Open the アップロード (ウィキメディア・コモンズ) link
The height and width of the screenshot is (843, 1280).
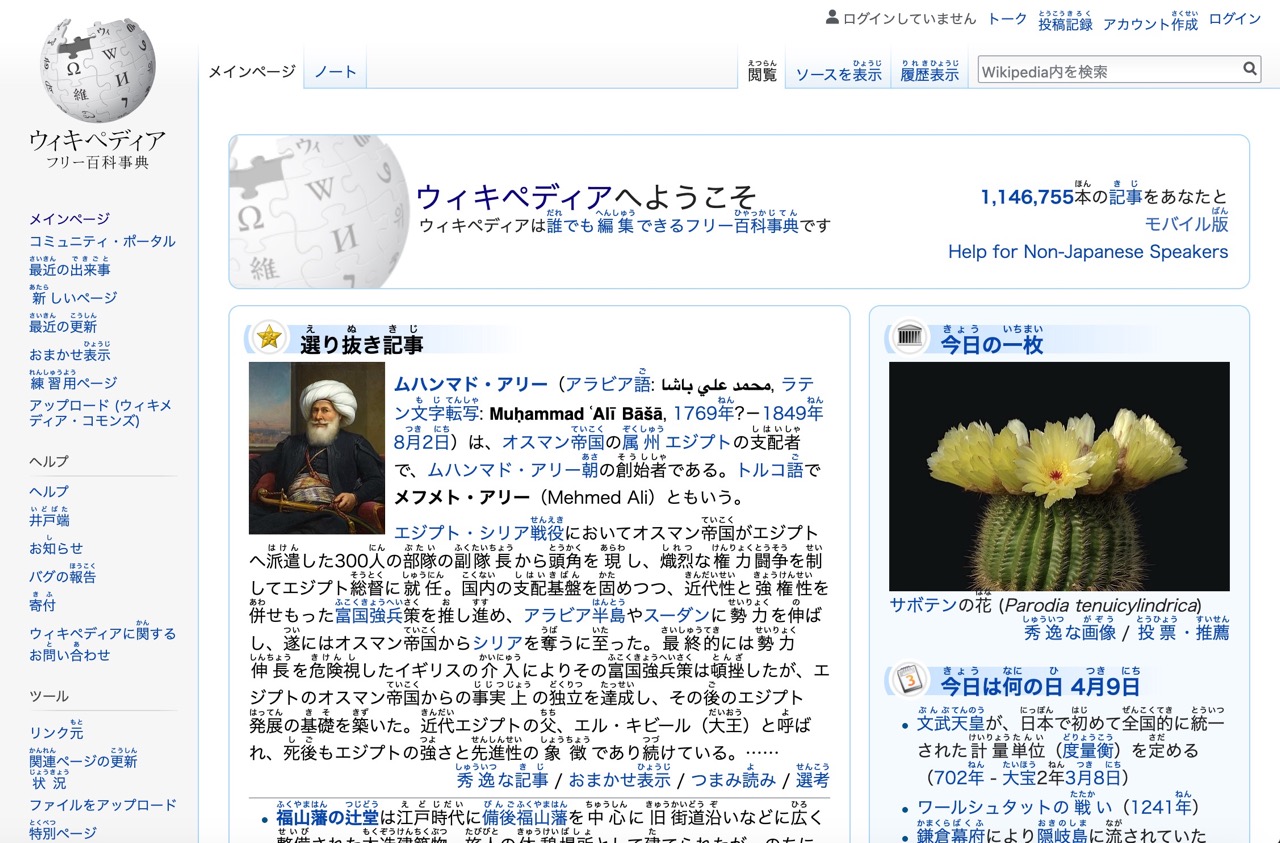click(100, 413)
